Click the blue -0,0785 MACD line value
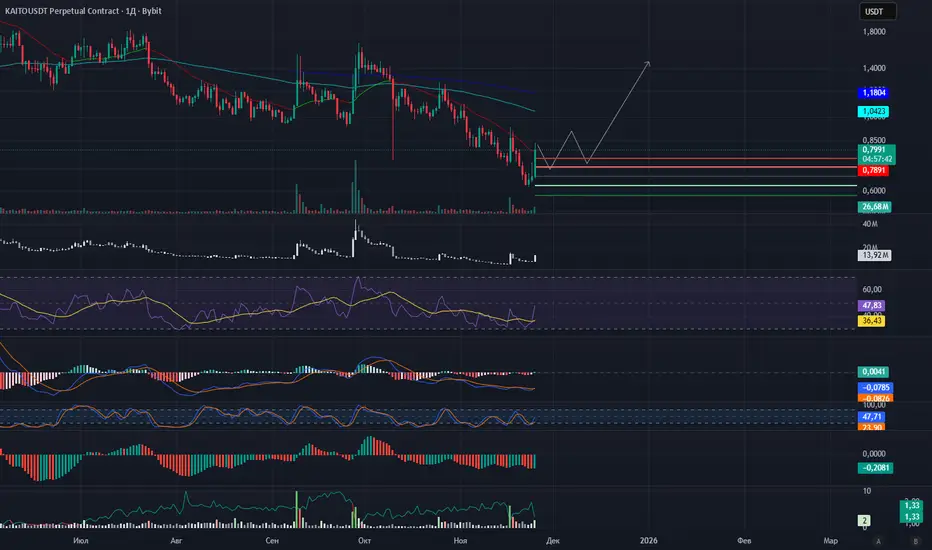The image size is (932, 550). point(875,388)
